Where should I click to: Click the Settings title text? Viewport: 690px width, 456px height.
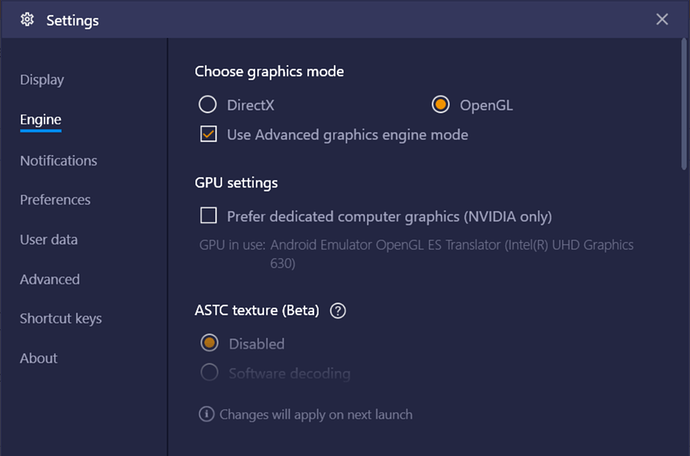[72, 19]
